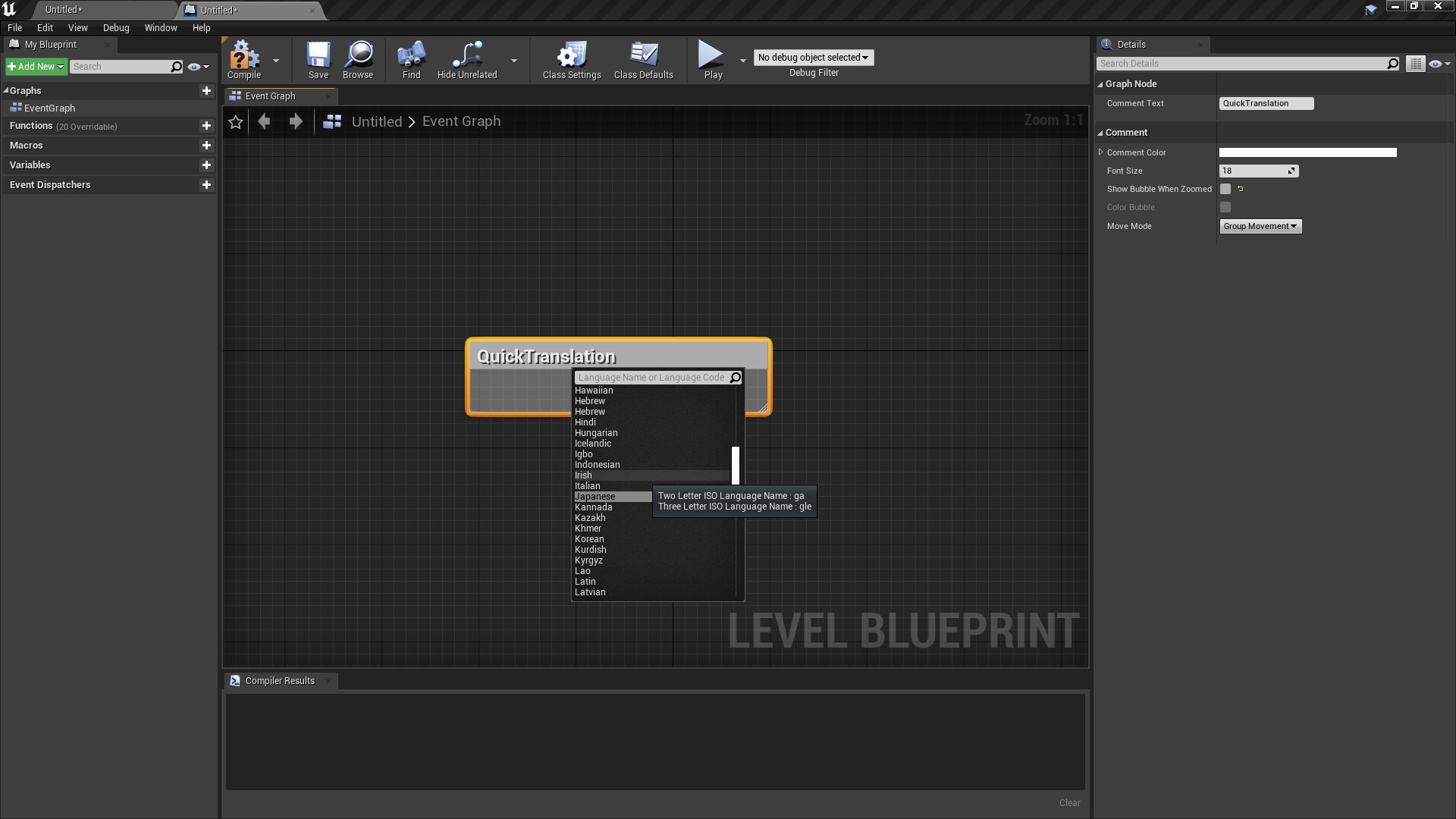Screen dimensions: 1456x819
Task: Click the white Comment Color swatch
Action: 1307,152
